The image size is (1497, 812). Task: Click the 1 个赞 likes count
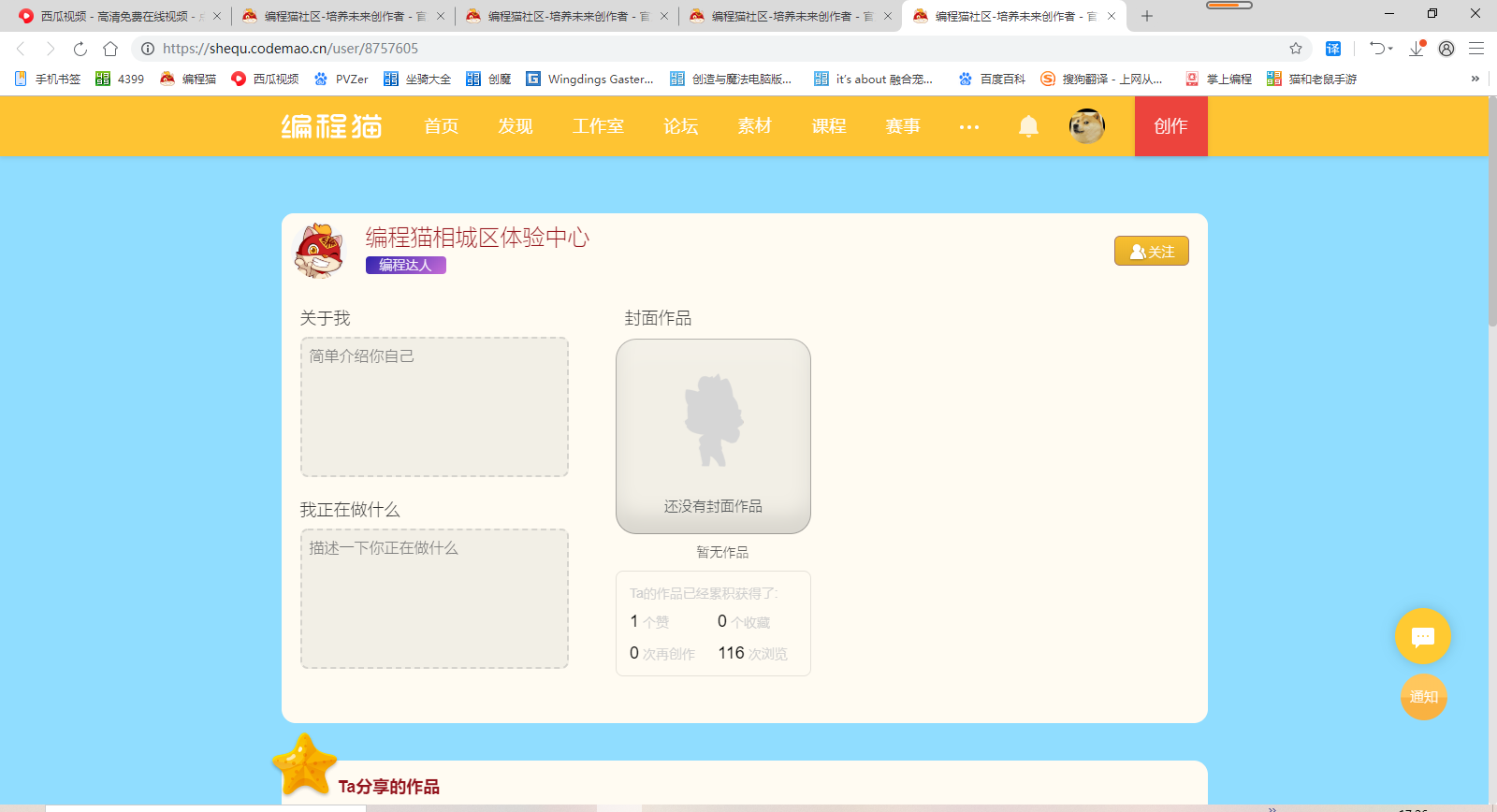click(x=649, y=621)
